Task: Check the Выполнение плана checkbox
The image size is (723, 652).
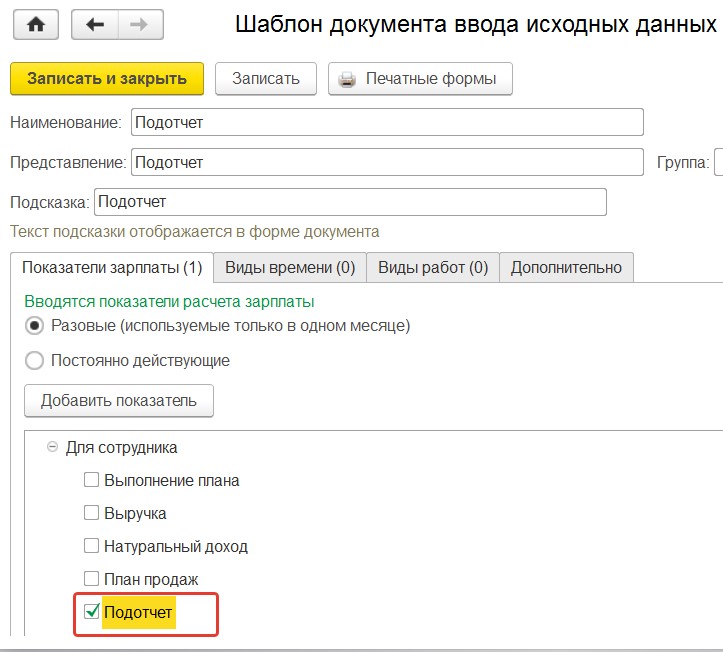Action: [91, 480]
